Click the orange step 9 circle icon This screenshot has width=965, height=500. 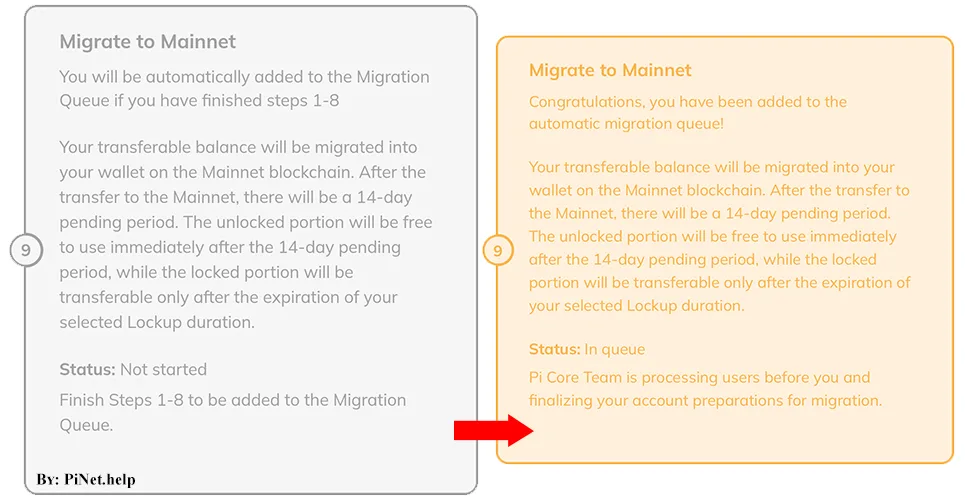pyautogui.click(x=497, y=249)
